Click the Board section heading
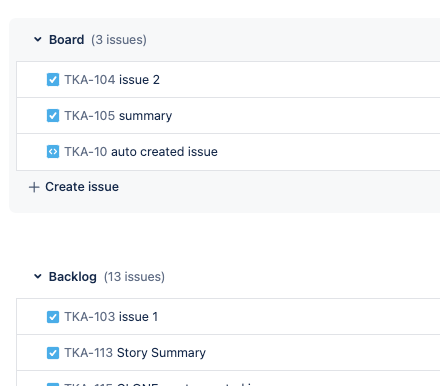440x386 pixels. [x=67, y=40]
